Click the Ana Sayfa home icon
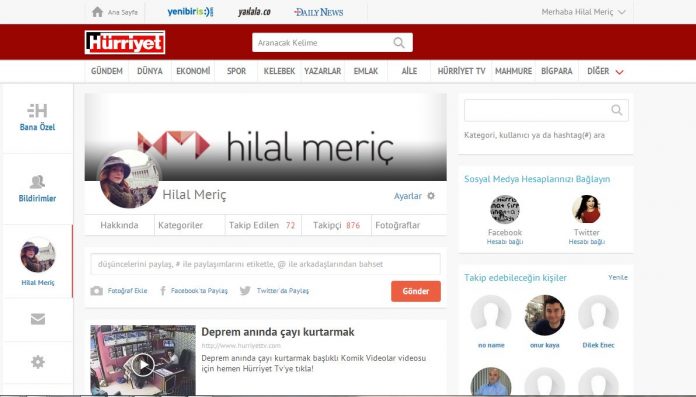Viewport: 696px width, 397px height. tap(97, 12)
